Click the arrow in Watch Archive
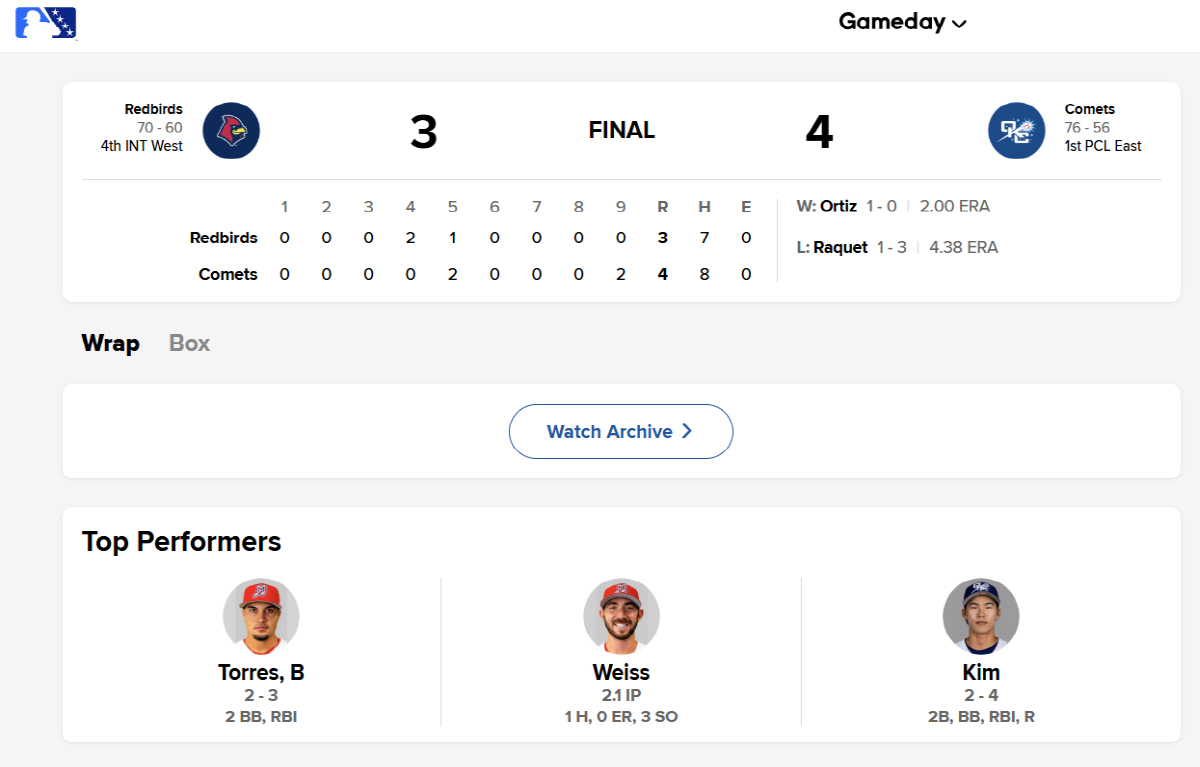 pyautogui.click(x=687, y=431)
